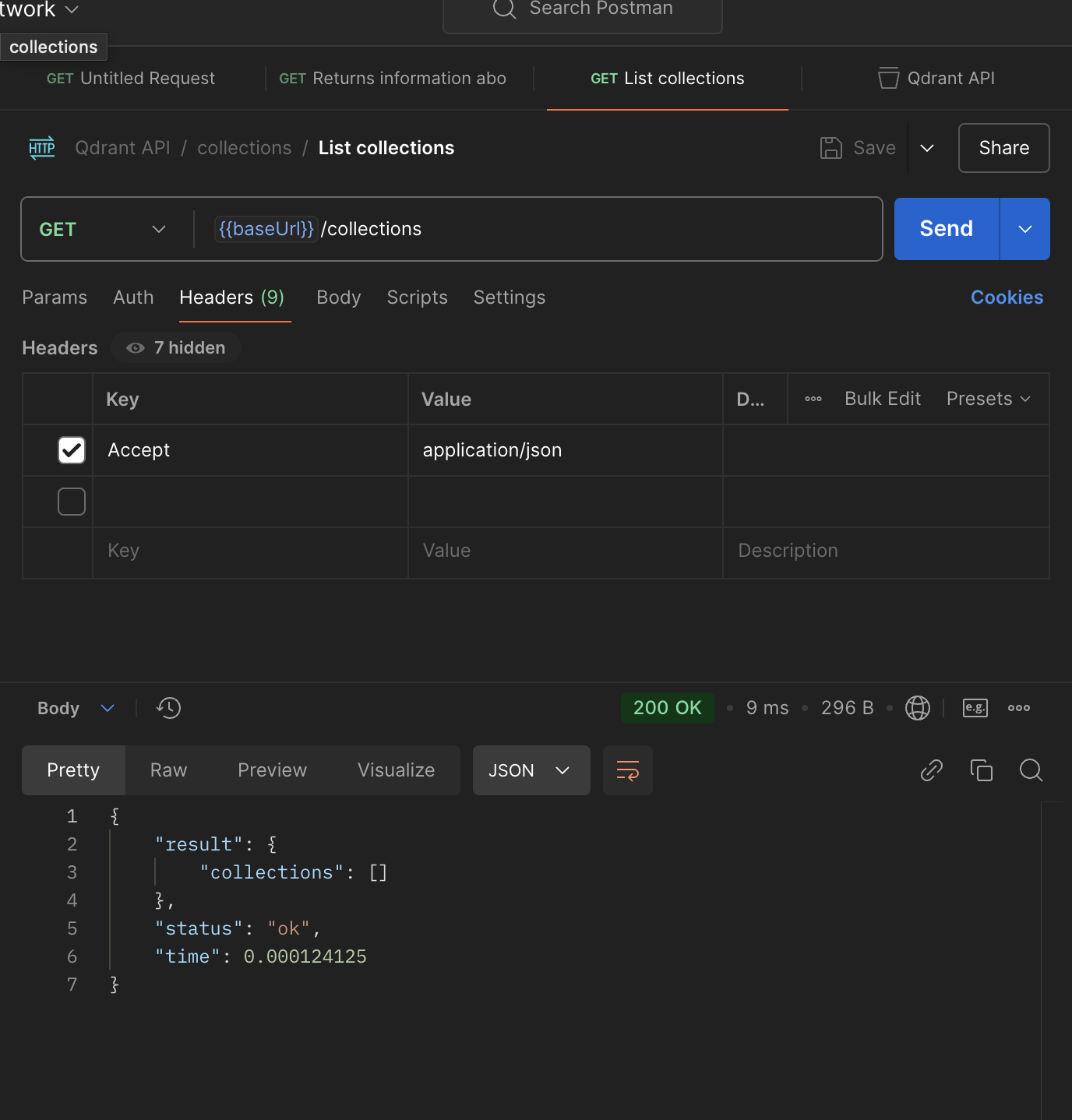This screenshot has height=1120, width=1072.
Task: Copy response link icon
Action: coord(932,770)
